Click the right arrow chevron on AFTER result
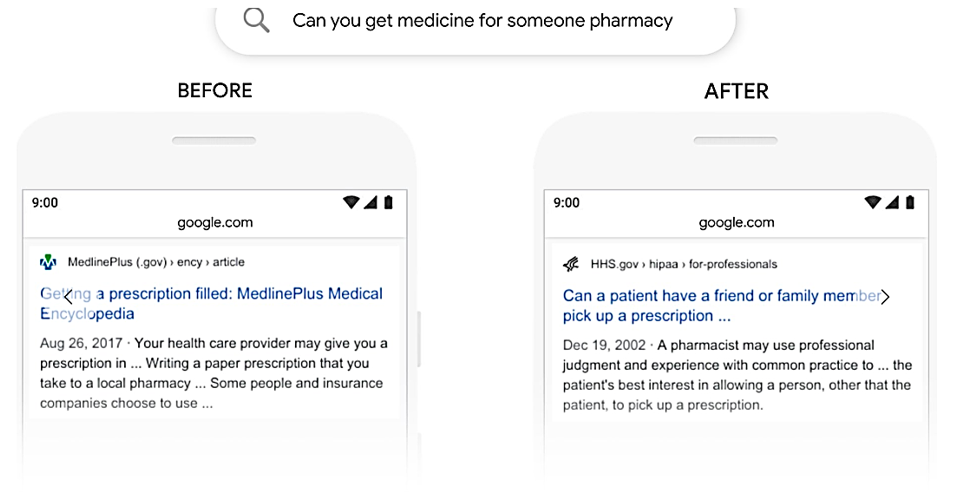Image resolution: width=957 pixels, height=500 pixels. pos(885,297)
